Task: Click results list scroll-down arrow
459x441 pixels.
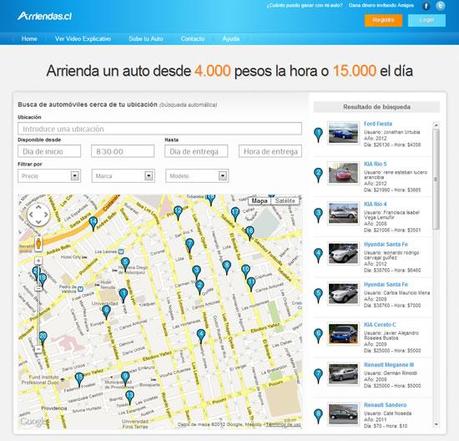Action: (x=436, y=425)
